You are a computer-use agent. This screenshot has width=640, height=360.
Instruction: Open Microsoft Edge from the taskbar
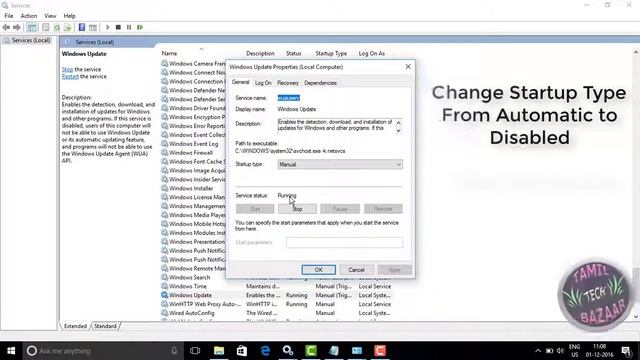coord(265,351)
